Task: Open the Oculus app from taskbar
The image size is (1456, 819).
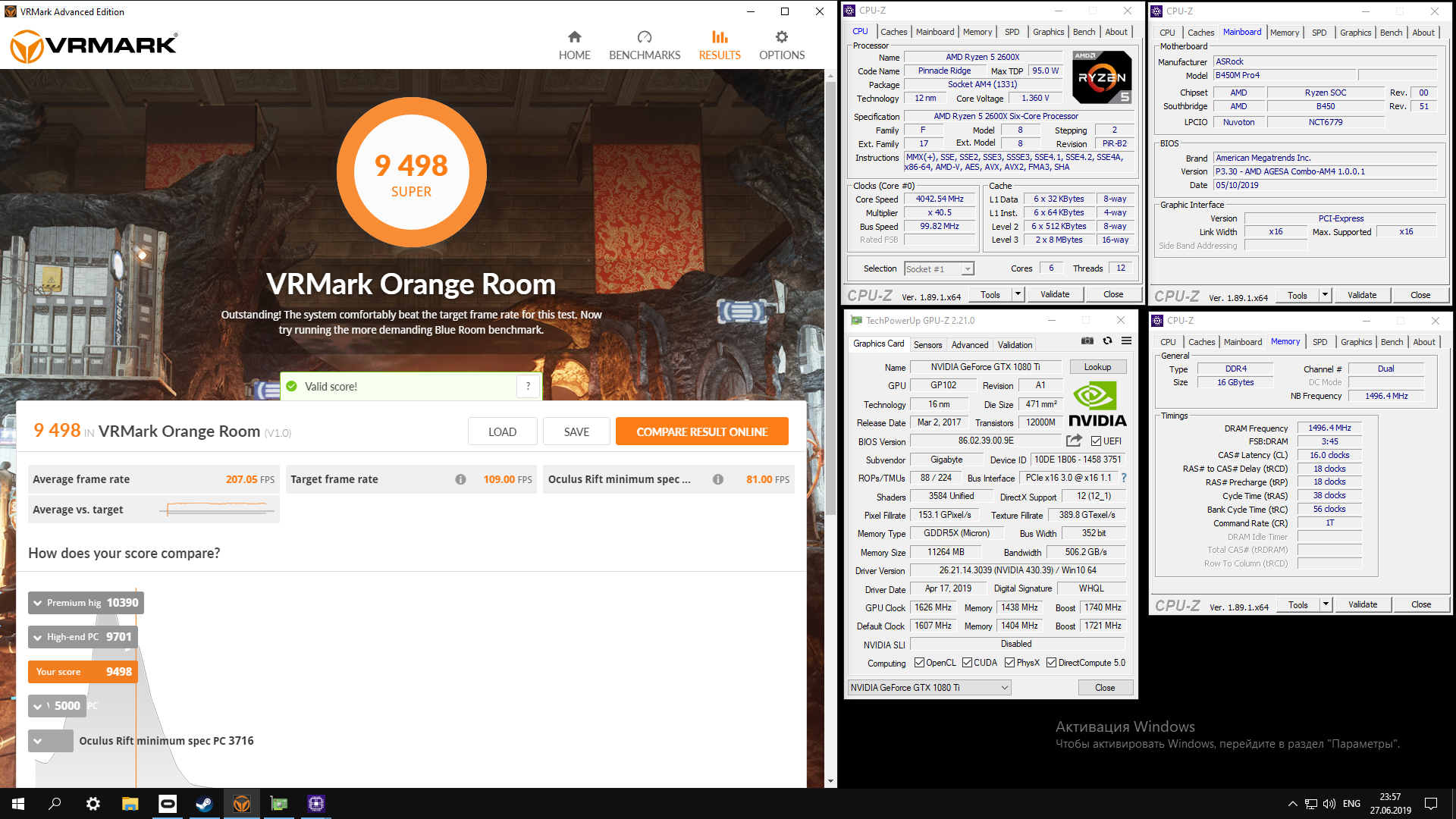Action: pyautogui.click(x=167, y=804)
